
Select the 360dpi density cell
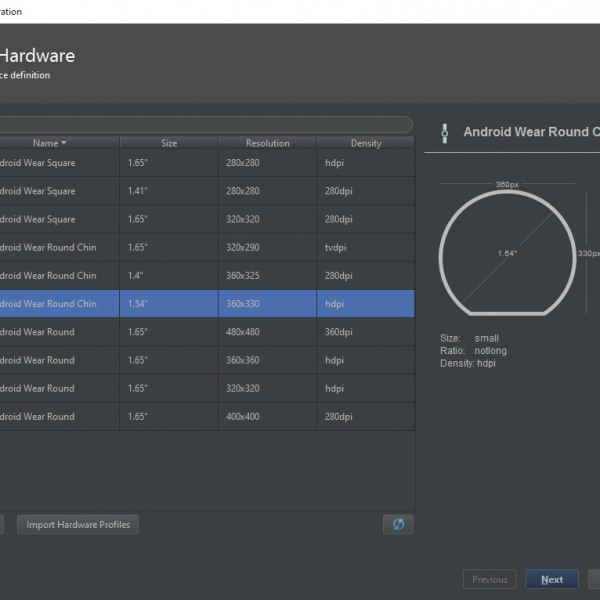(366, 332)
